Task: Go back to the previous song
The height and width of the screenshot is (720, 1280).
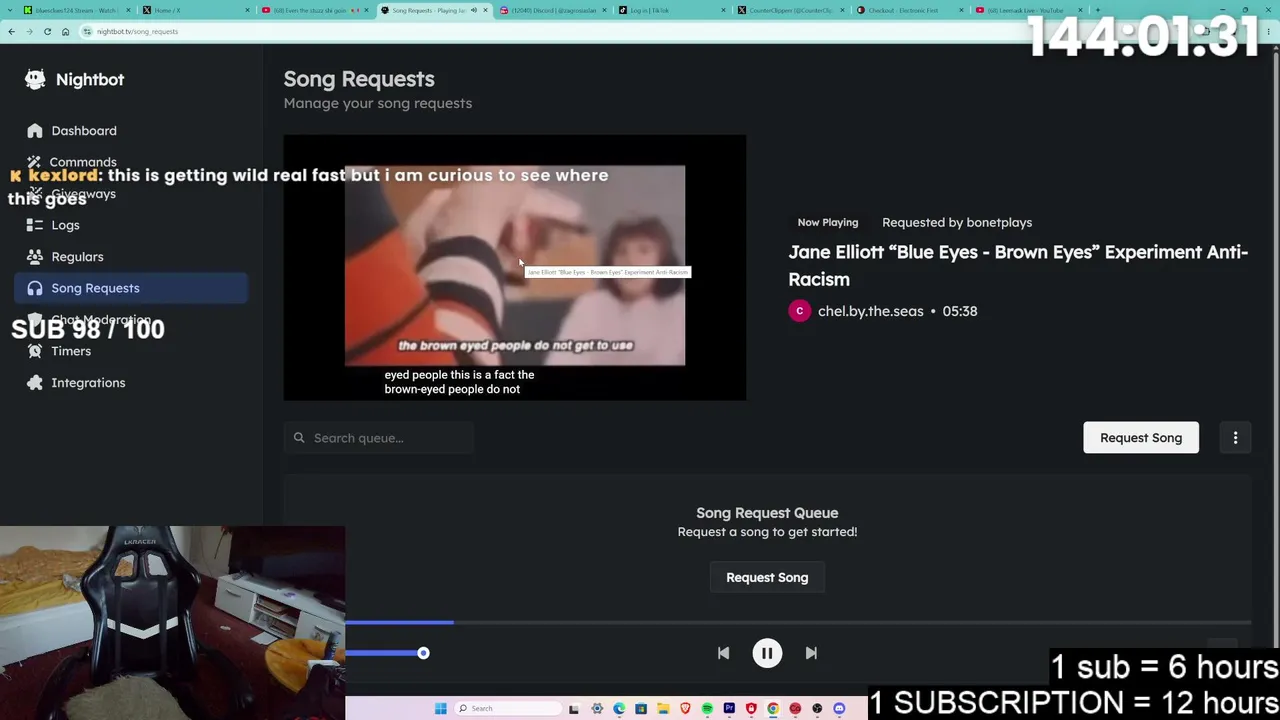Action: click(723, 653)
